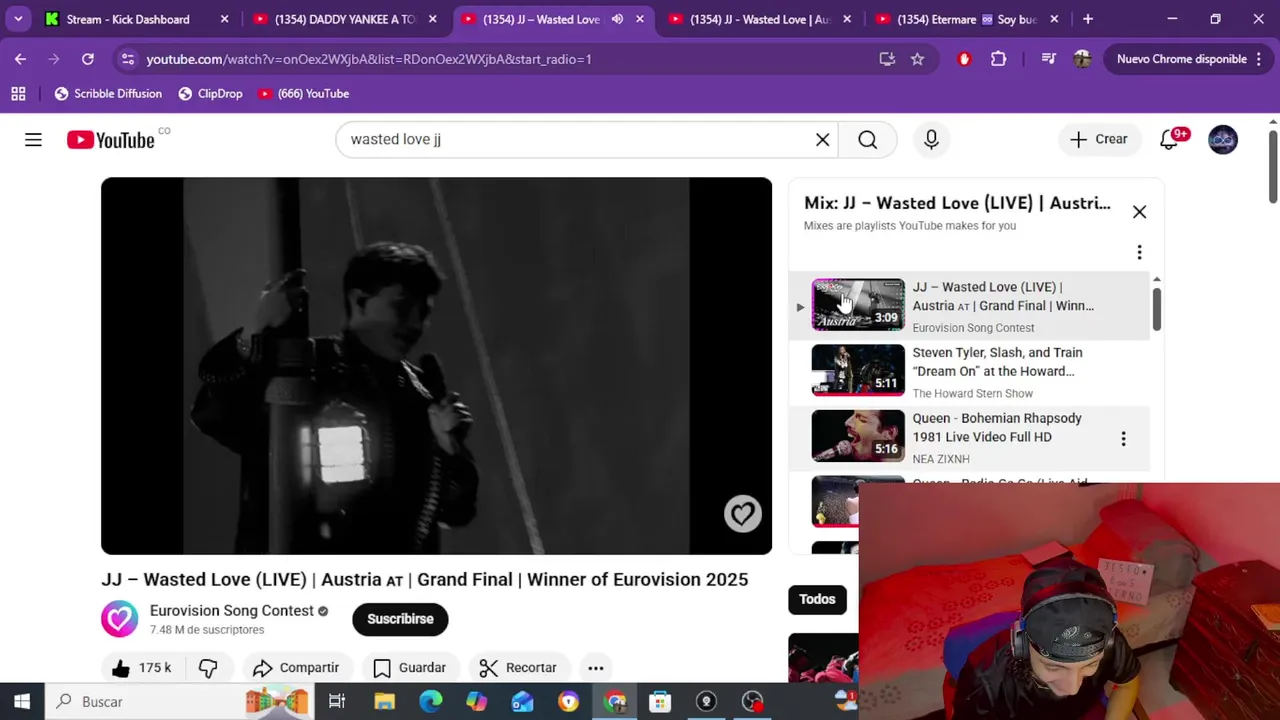Launch Microsoft Edge from the taskbar
The width and height of the screenshot is (1280, 720).
tap(430, 702)
